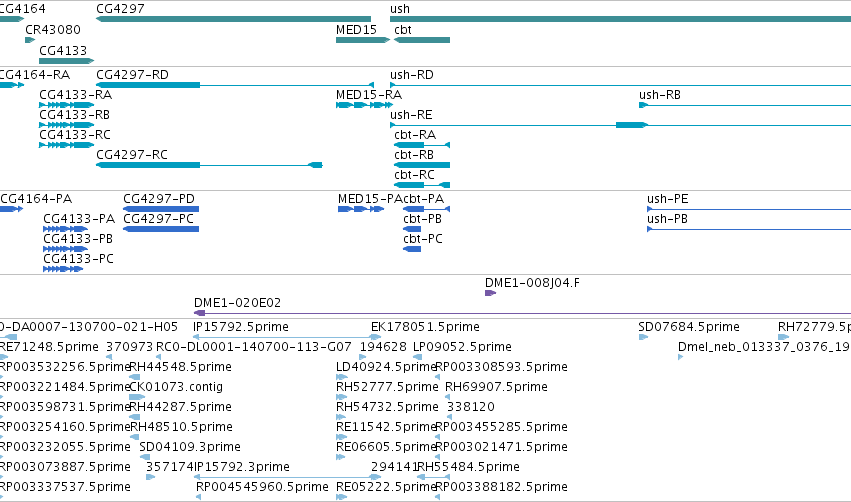This screenshot has height=502, width=851.
Task: Click the CK01073.contig feature label
Action: [x=176, y=387]
